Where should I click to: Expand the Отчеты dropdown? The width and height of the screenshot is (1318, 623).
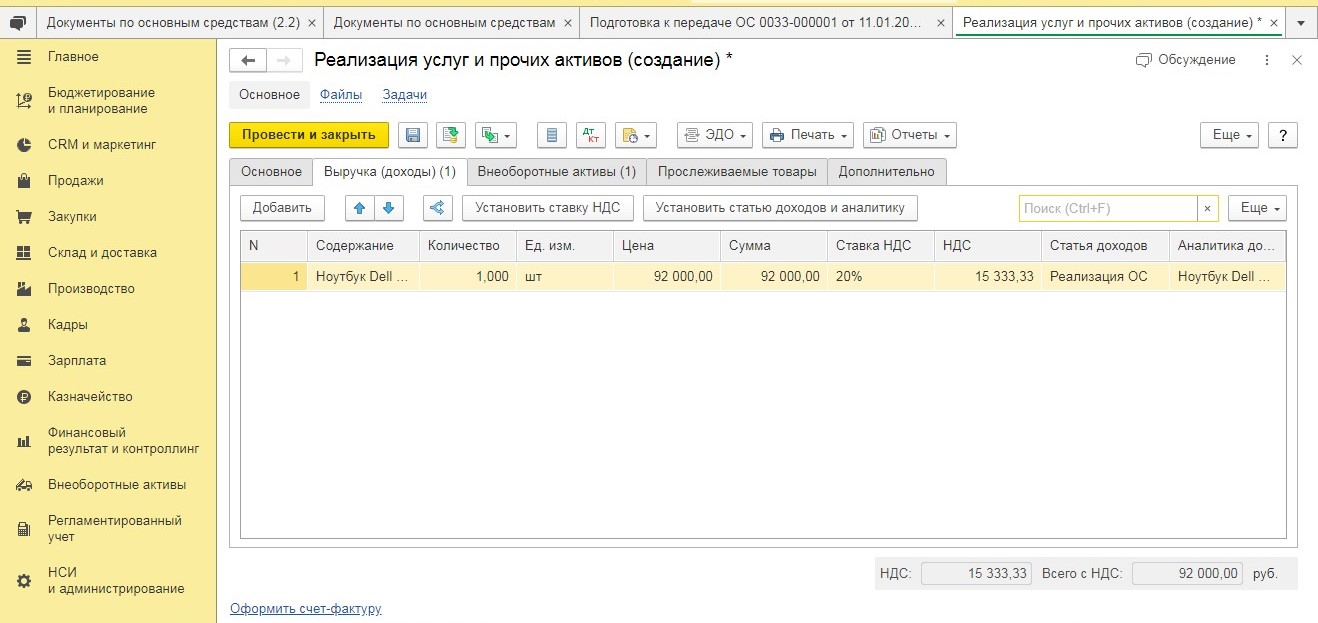pyautogui.click(x=909, y=135)
